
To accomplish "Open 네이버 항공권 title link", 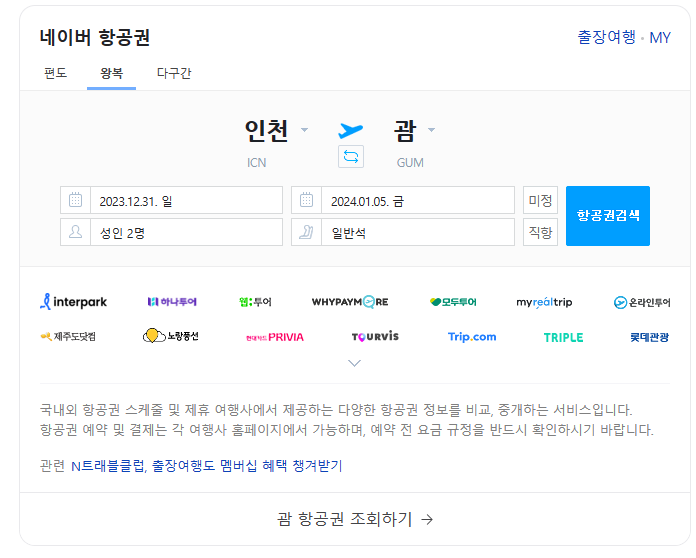I will click(x=95, y=37).
